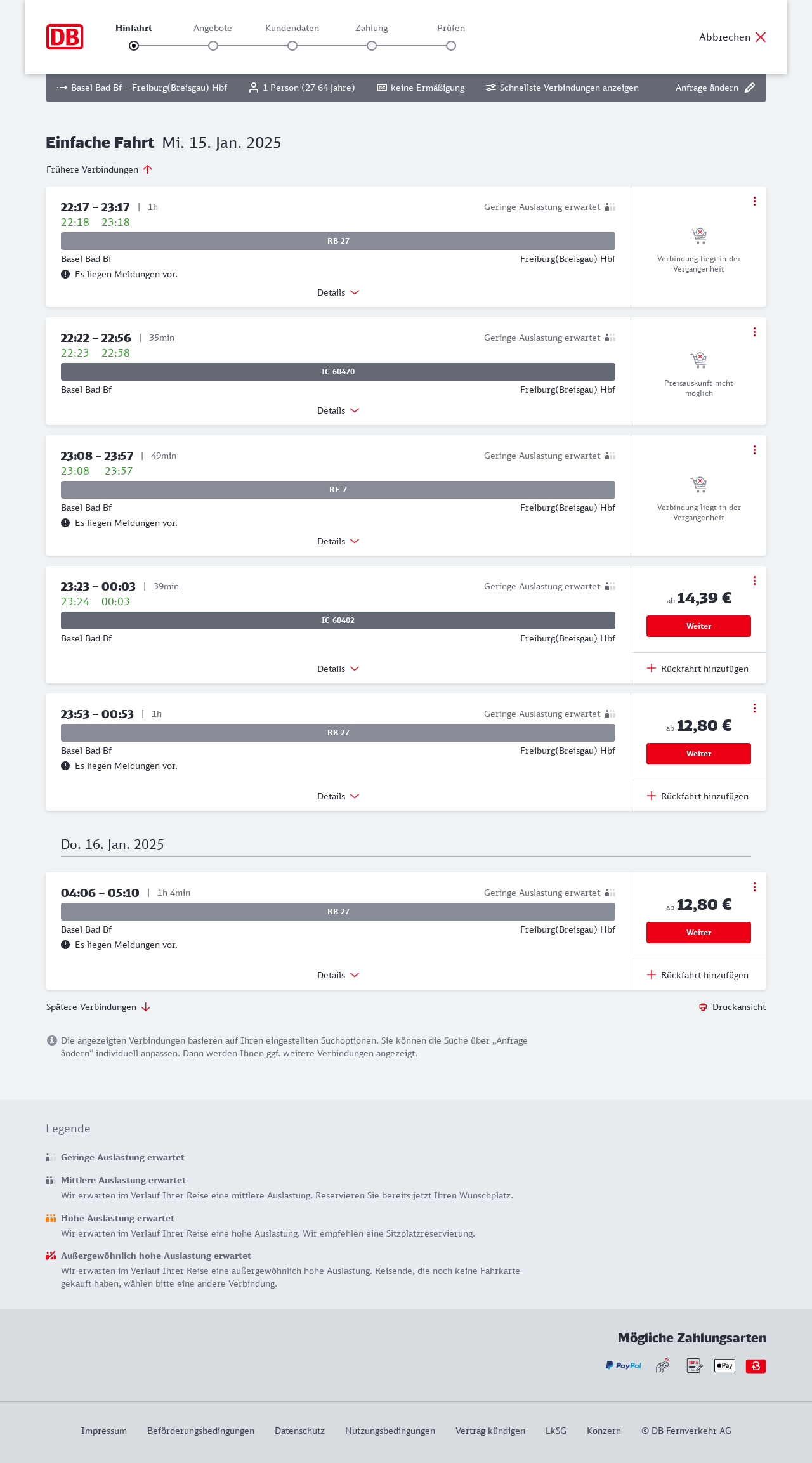The image size is (812, 1463).
Task: Open the Prüfen step label
Action: point(451,28)
